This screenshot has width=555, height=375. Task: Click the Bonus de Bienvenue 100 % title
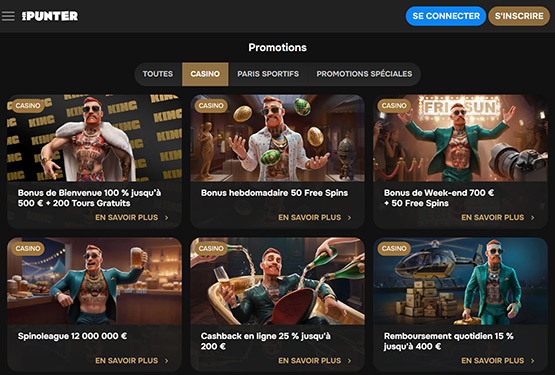tap(90, 198)
